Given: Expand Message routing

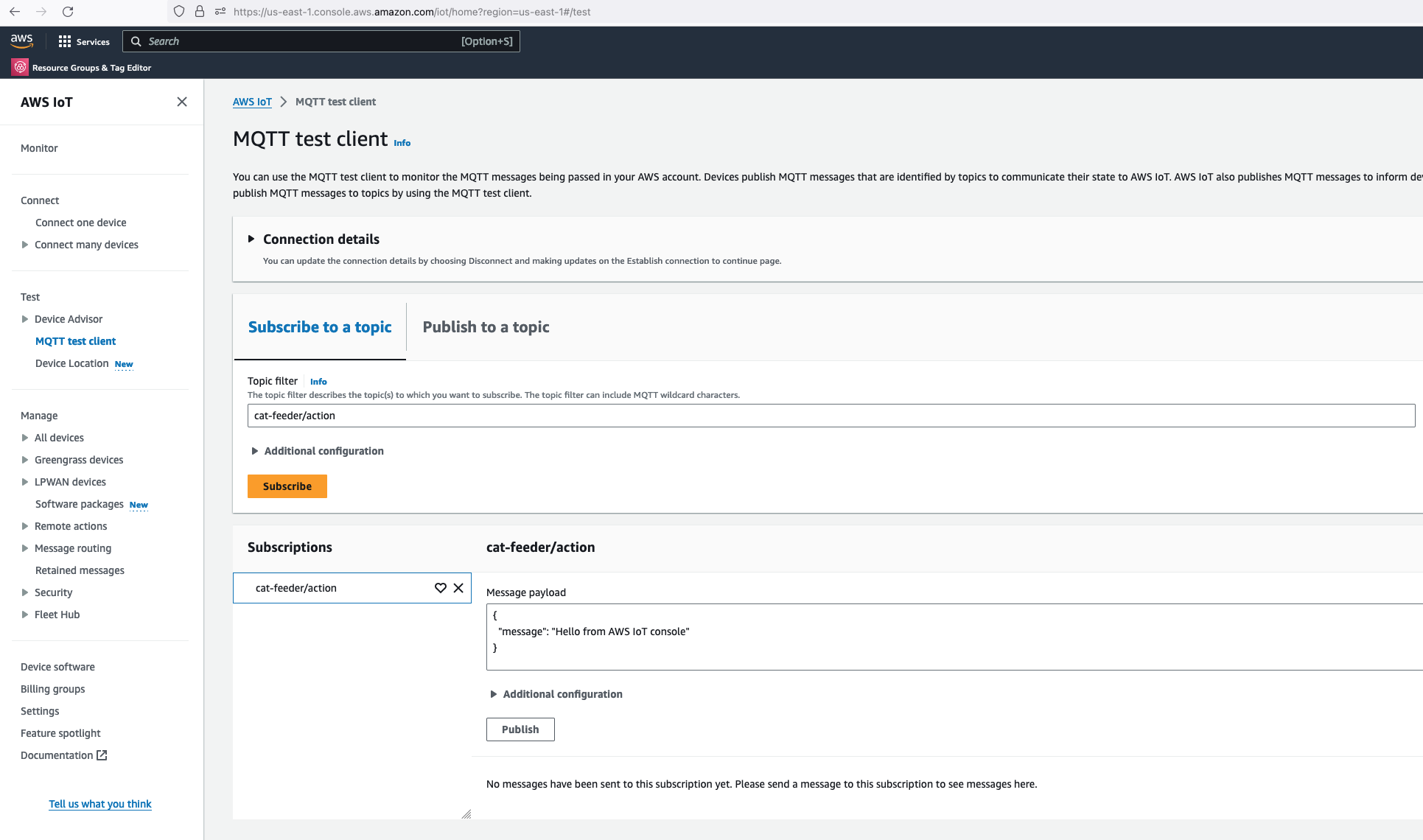Looking at the screenshot, I should [x=25, y=548].
